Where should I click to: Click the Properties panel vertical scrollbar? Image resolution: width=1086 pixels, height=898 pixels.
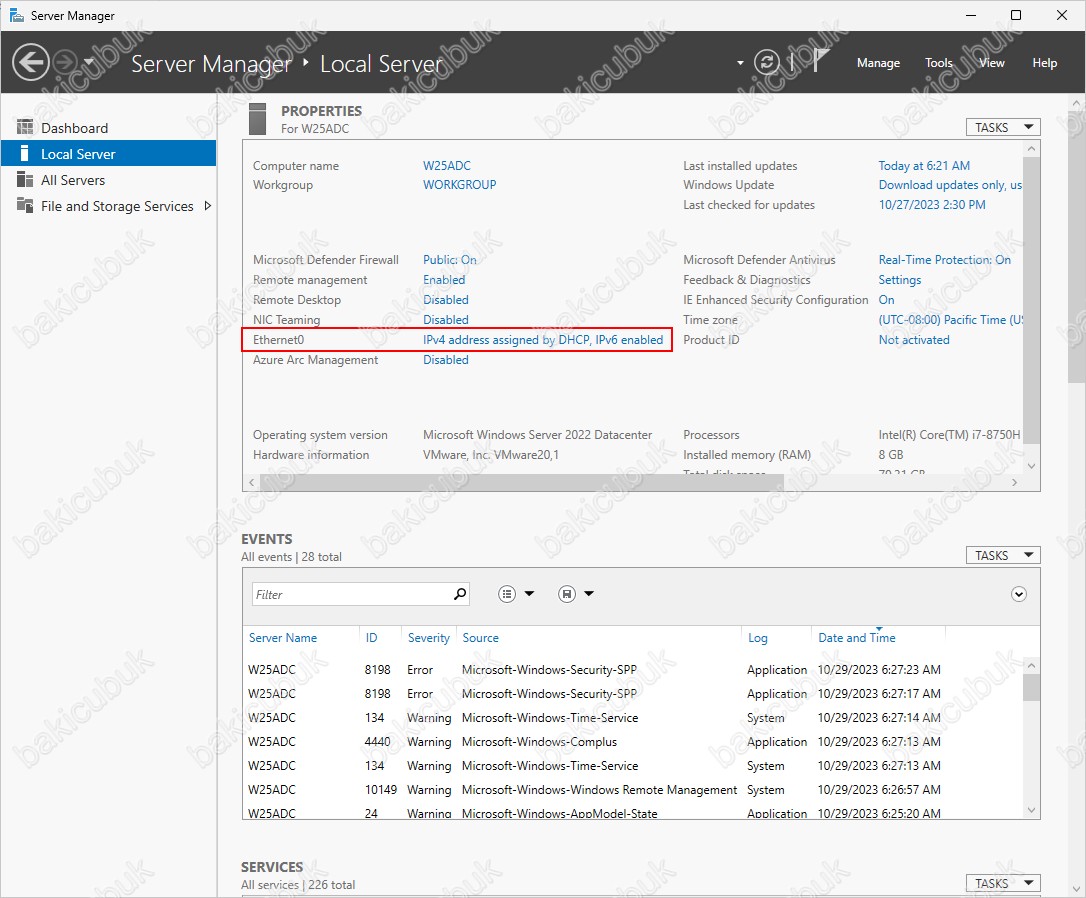click(x=1031, y=300)
